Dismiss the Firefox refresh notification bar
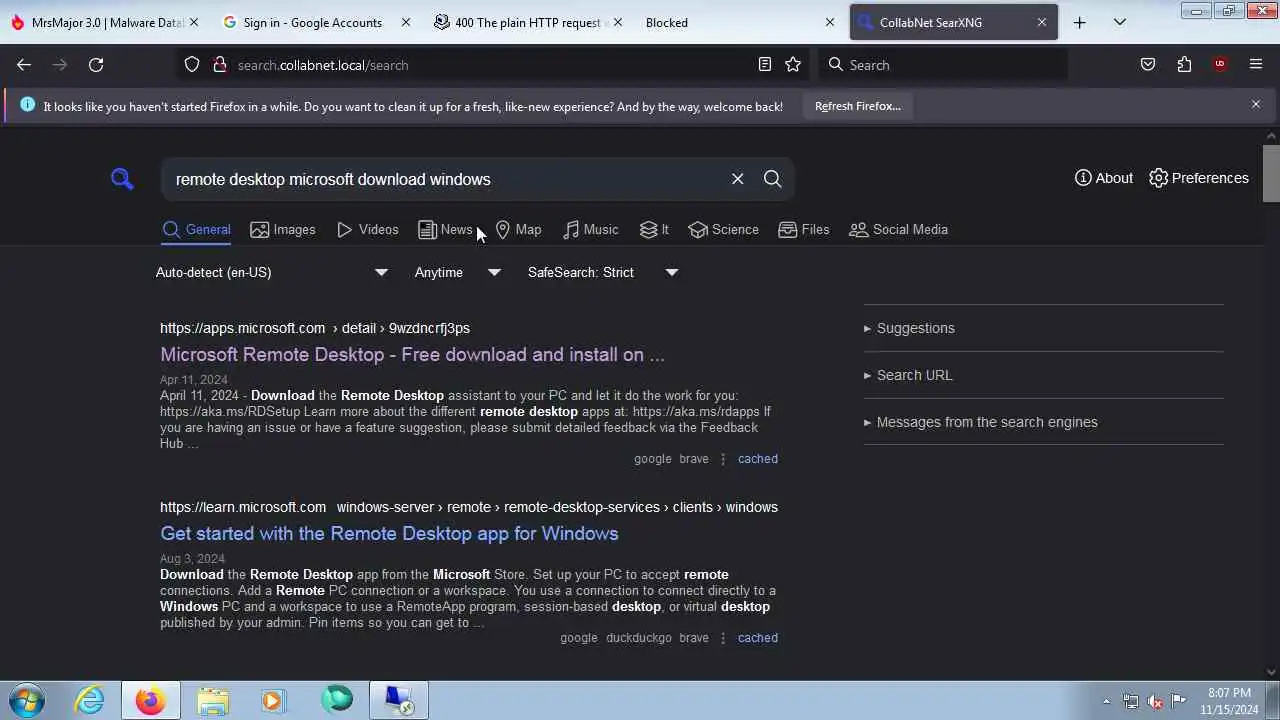 click(1256, 104)
